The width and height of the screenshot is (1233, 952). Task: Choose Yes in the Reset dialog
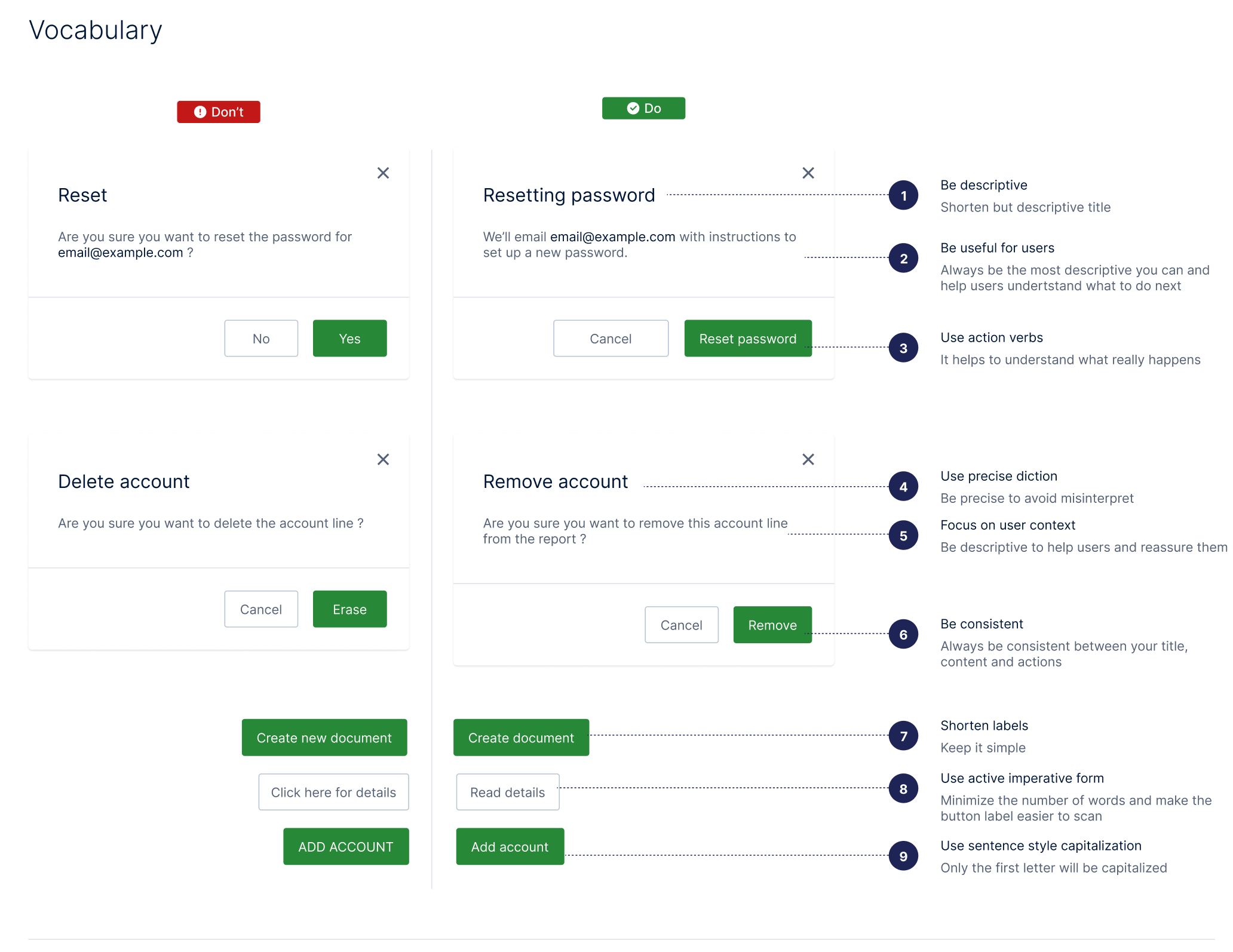click(349, 339)
